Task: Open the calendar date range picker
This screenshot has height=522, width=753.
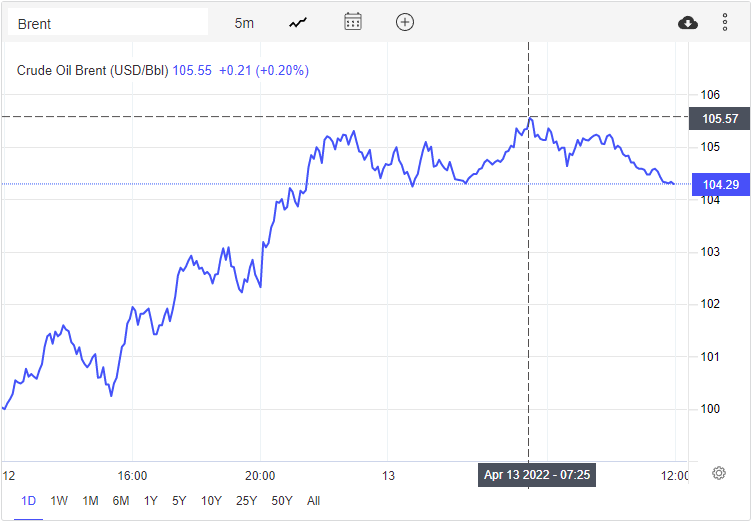Action: click(352, 22)
